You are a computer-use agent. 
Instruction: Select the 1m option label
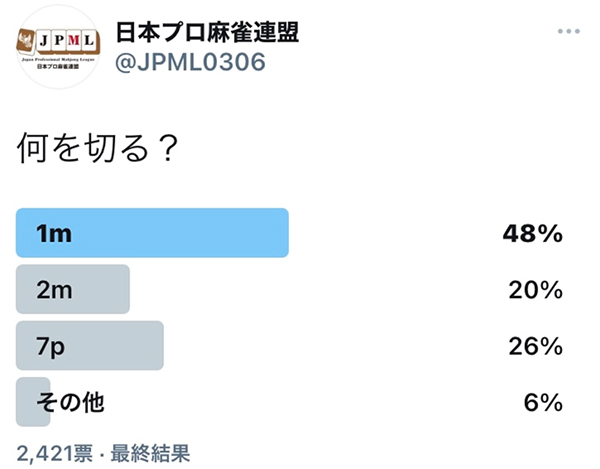coord(54,233)
